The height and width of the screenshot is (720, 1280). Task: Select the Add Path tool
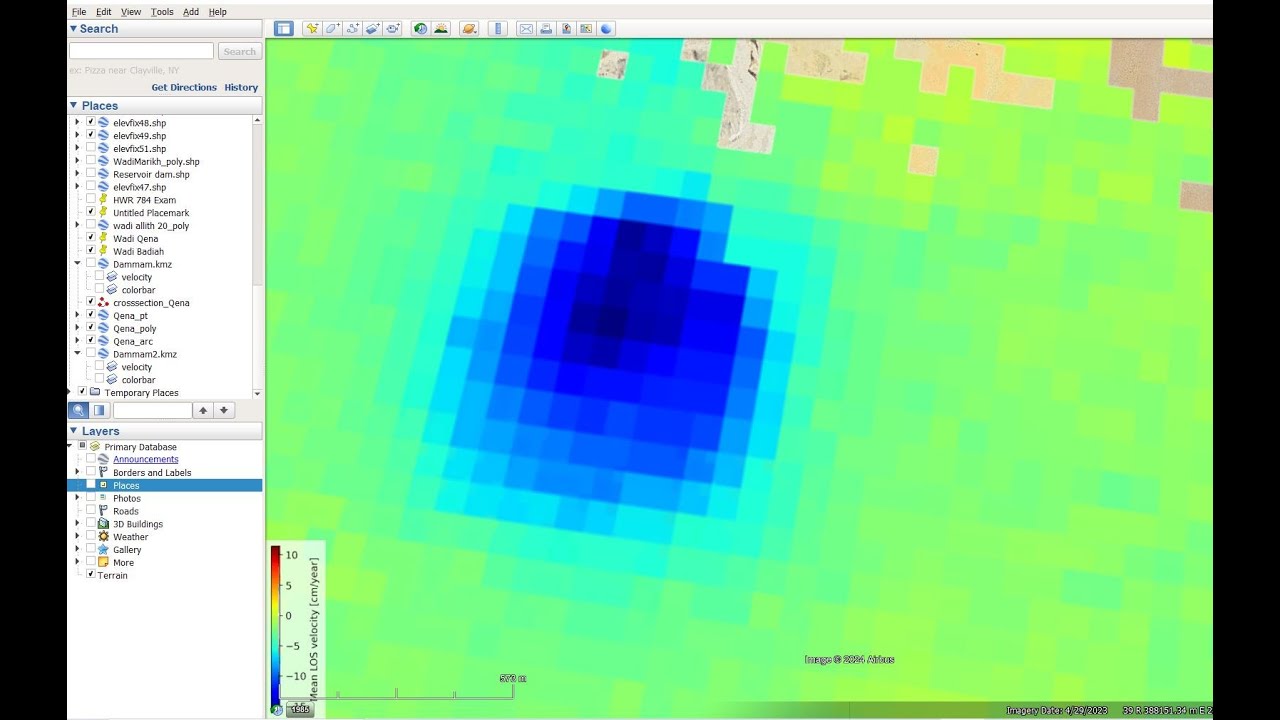352,29
